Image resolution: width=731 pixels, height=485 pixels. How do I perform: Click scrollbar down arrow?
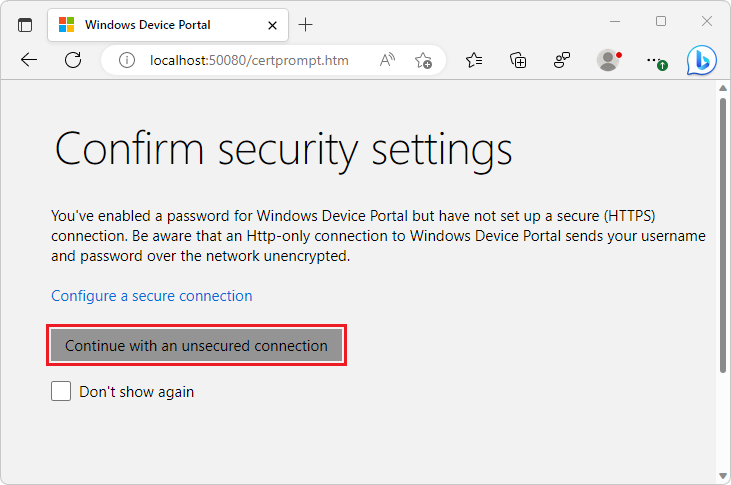pyautogui.click(x=723, y=476)
